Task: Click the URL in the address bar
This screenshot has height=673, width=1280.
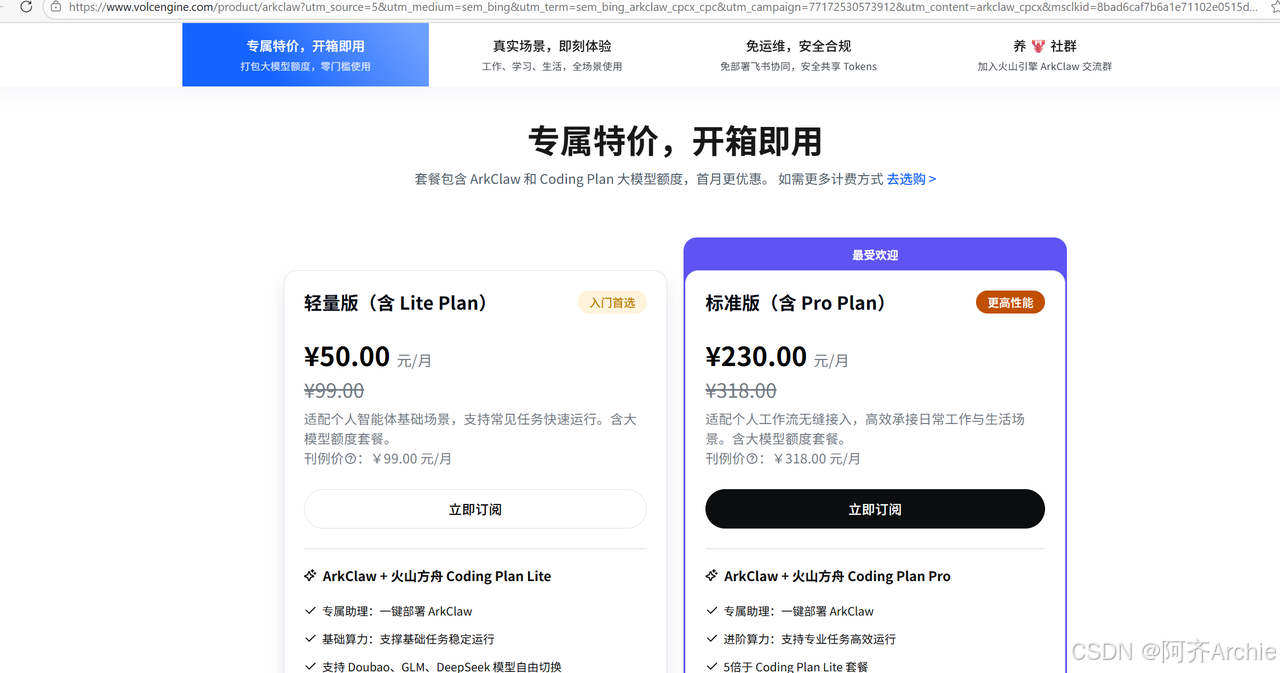Action: pyautogui.click(x=400, y=9)
